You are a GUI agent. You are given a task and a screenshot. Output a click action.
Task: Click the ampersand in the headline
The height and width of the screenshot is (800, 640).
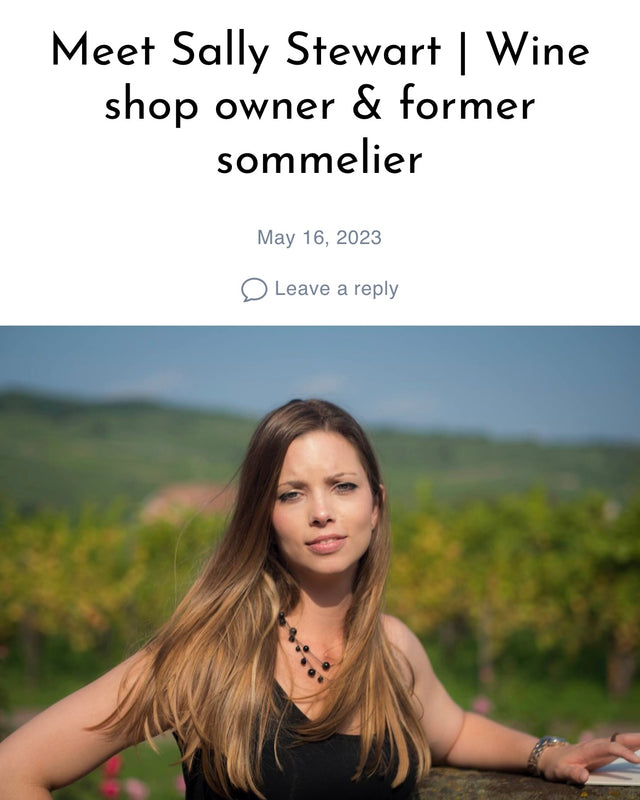point(366,103)
